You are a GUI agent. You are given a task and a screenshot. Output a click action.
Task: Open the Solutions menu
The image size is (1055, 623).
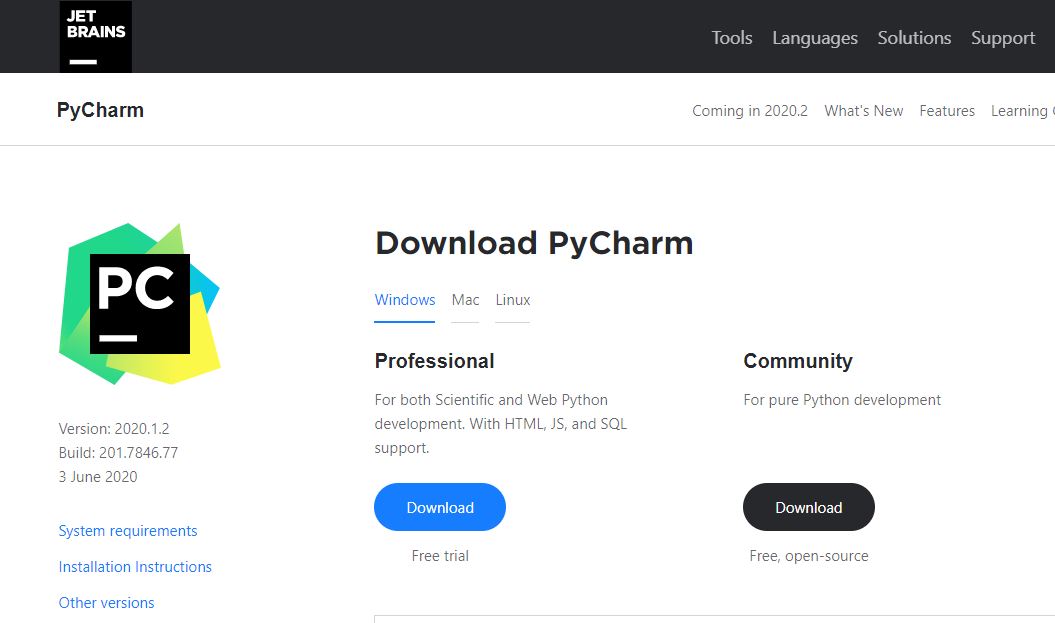tap(914, 38)
